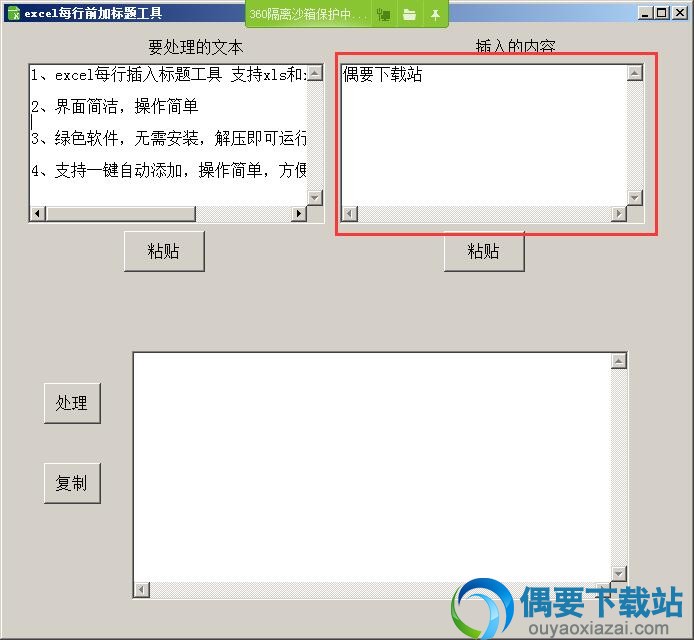The image size is (694, 640).
Task: Click output area up scroll arrow
Action: pyautogui.click(x=619, y=361)
